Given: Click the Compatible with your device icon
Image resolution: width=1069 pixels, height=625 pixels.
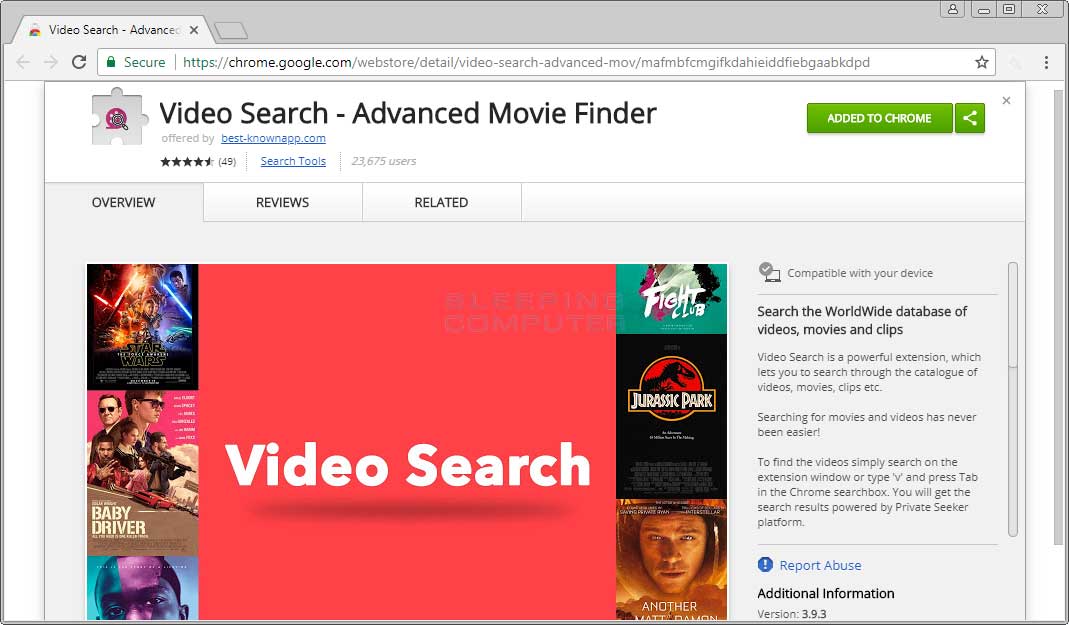Looking at the screenshot, I should 770,273.
